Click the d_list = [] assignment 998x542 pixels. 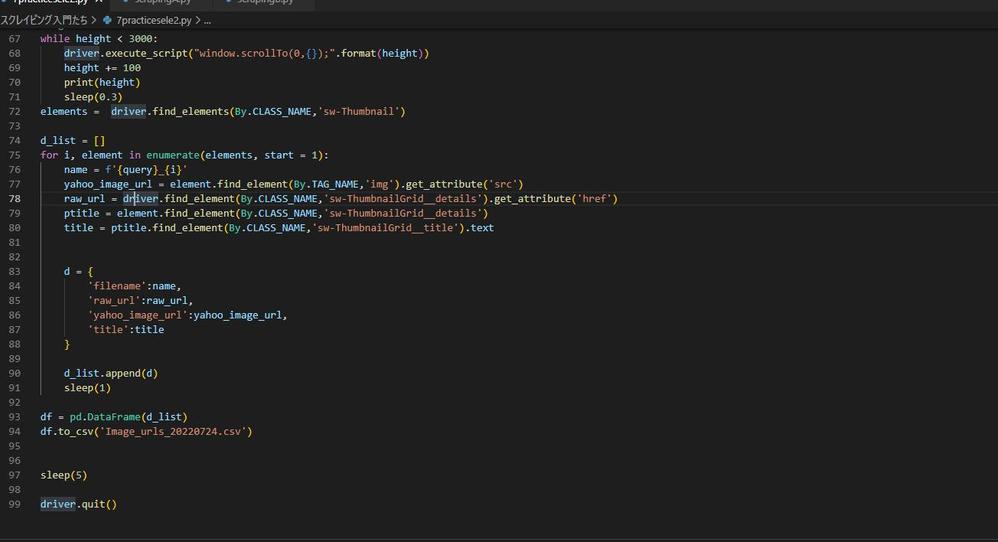73,141
